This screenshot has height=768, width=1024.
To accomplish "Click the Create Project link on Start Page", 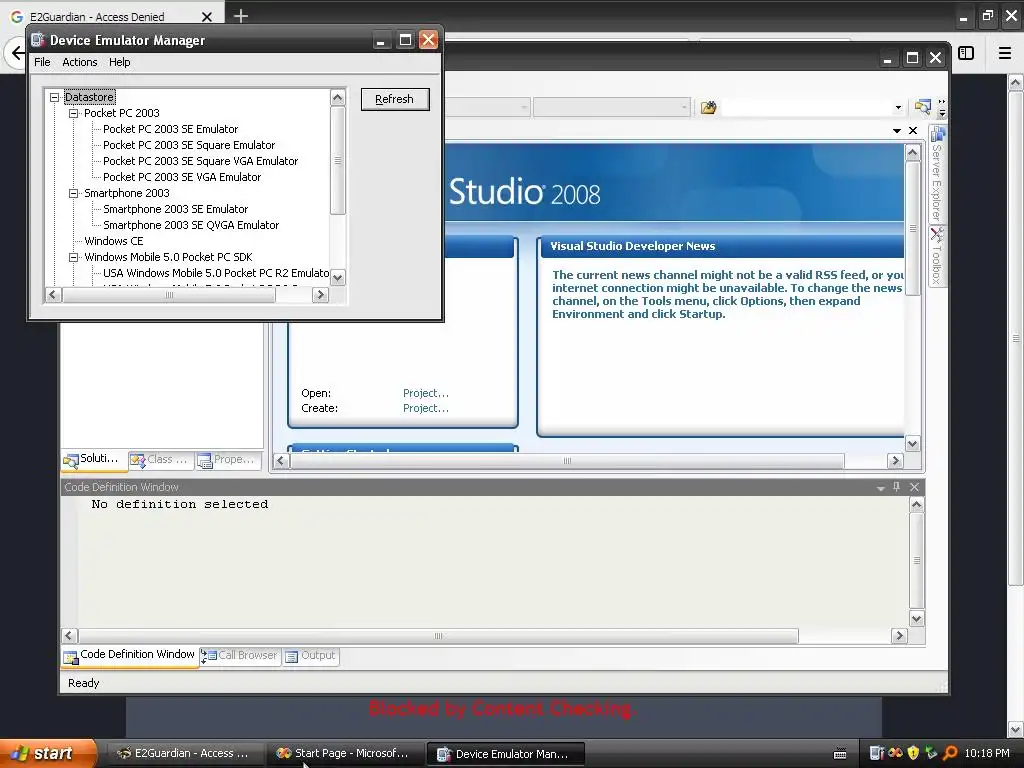I will 426,408.
